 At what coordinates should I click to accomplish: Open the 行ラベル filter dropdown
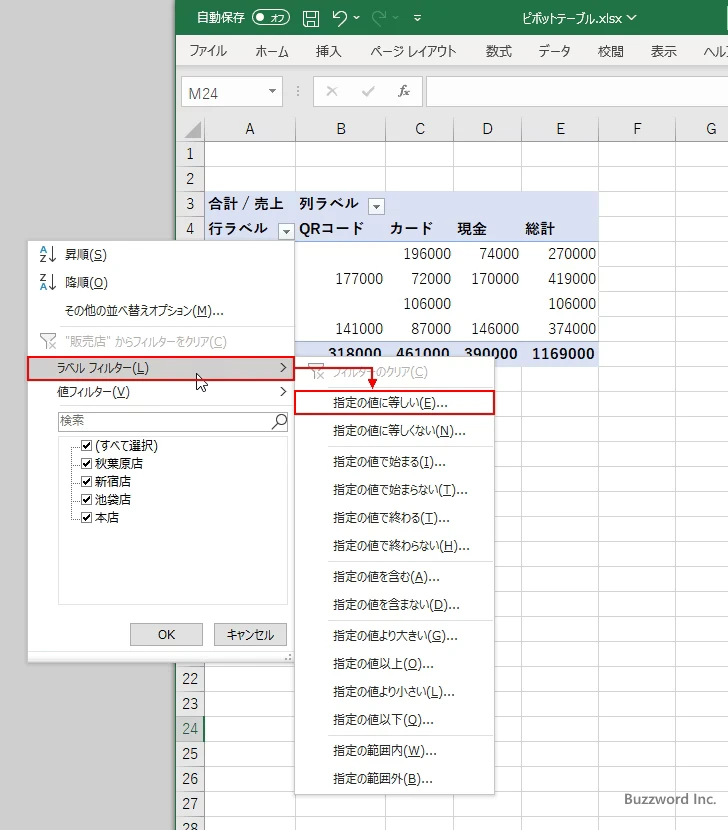(286, 231)
